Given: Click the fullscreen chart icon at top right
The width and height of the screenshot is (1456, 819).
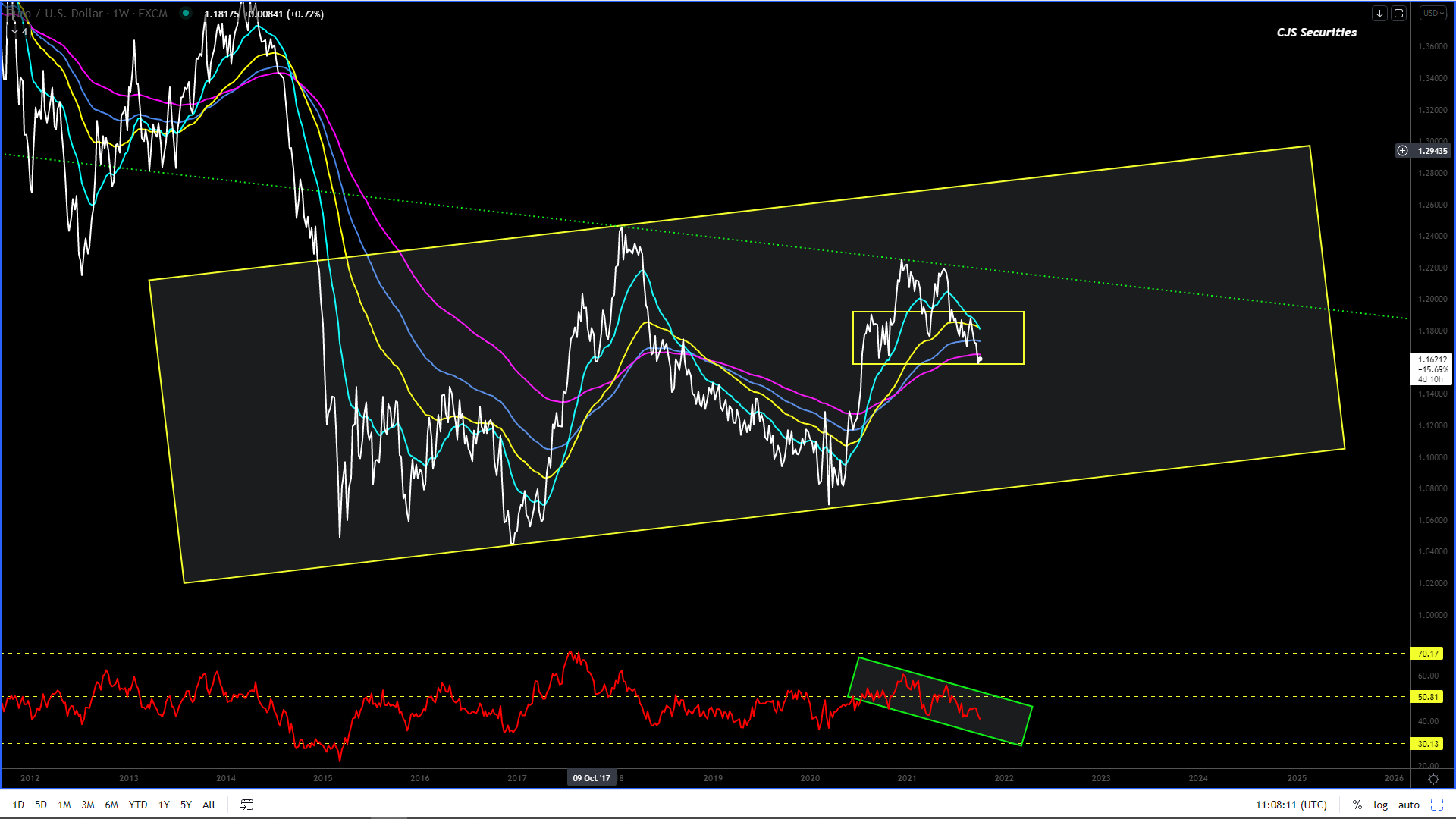Looking at the screenshot, I should point(1398,13).
